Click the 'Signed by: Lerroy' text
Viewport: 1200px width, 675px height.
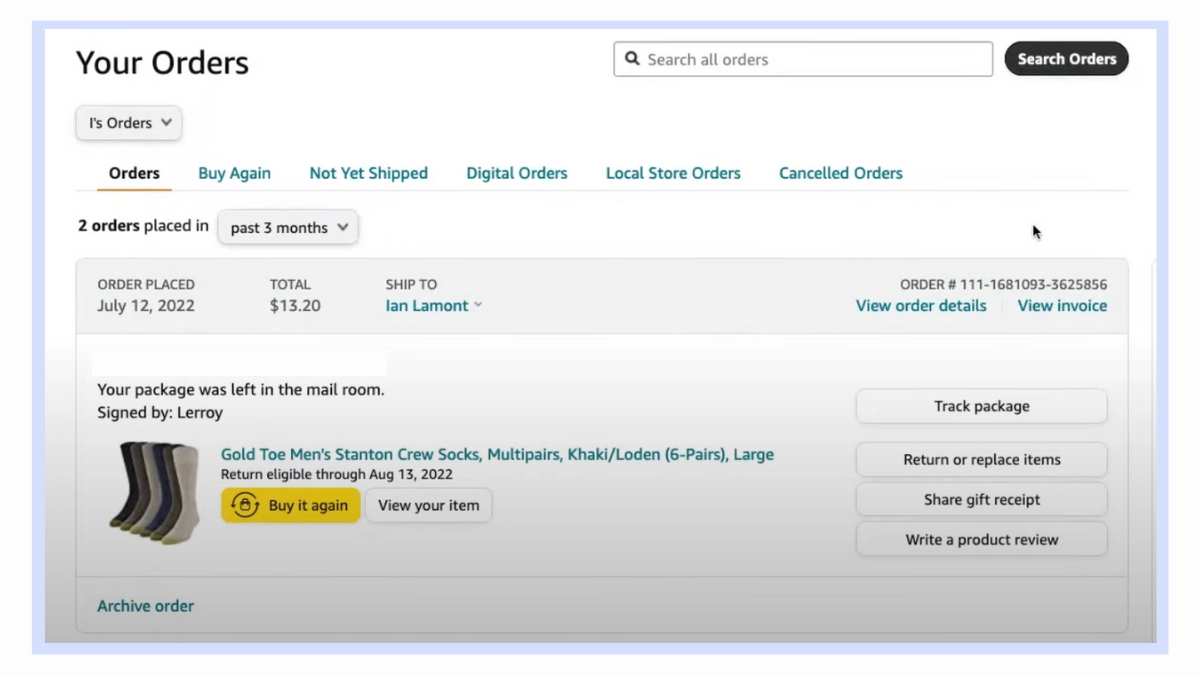[160, 412]
